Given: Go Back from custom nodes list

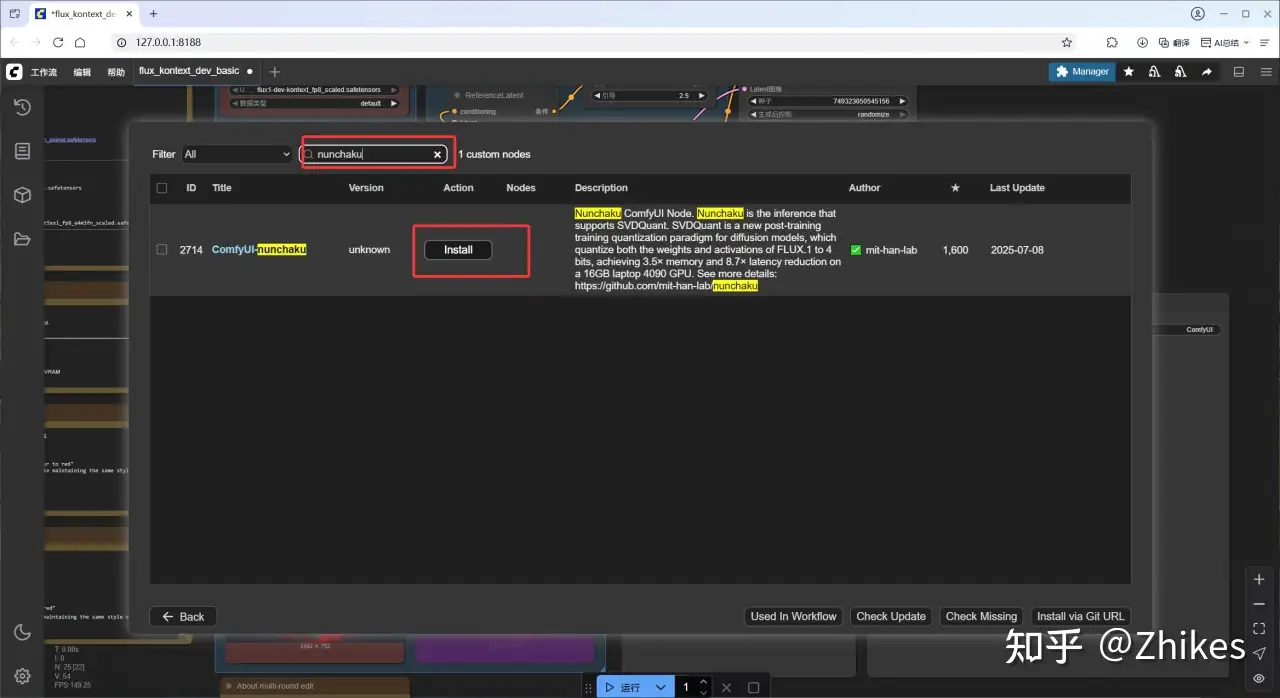Looking at the screenshot, I should coord(183,617).
